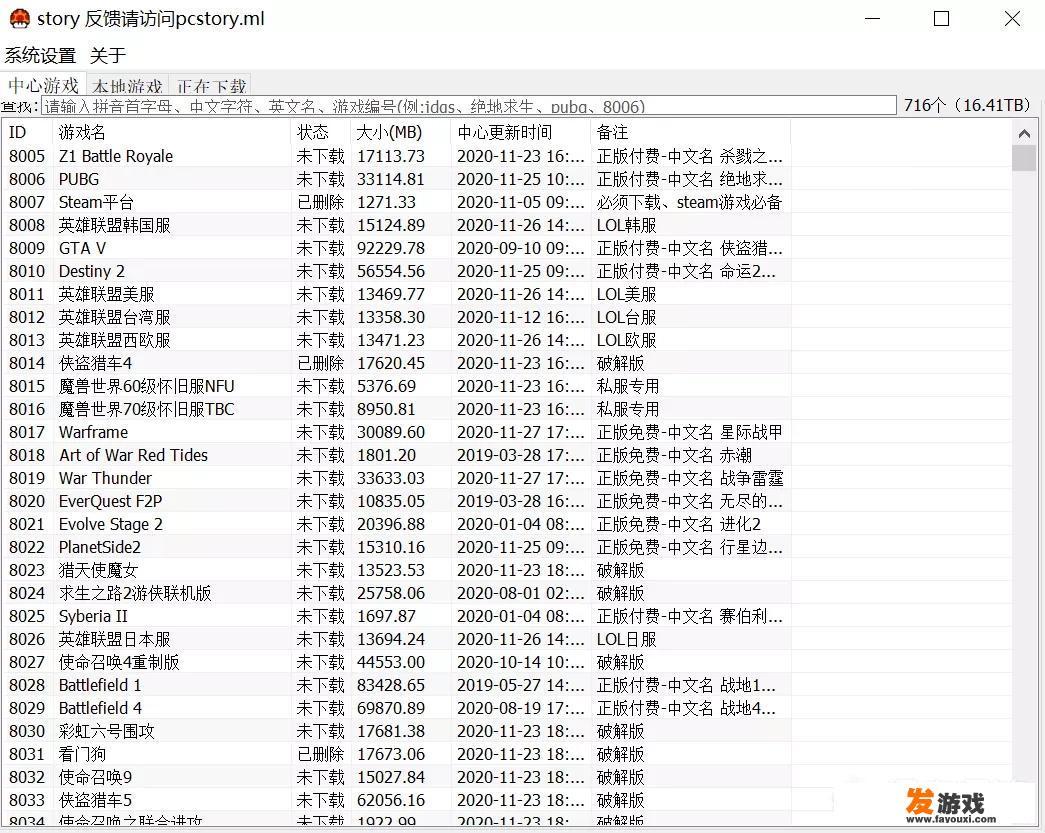The image size is (1045, 833).
Task: Click size value 1697.87 for Syberia II
Action: [387, 616]
